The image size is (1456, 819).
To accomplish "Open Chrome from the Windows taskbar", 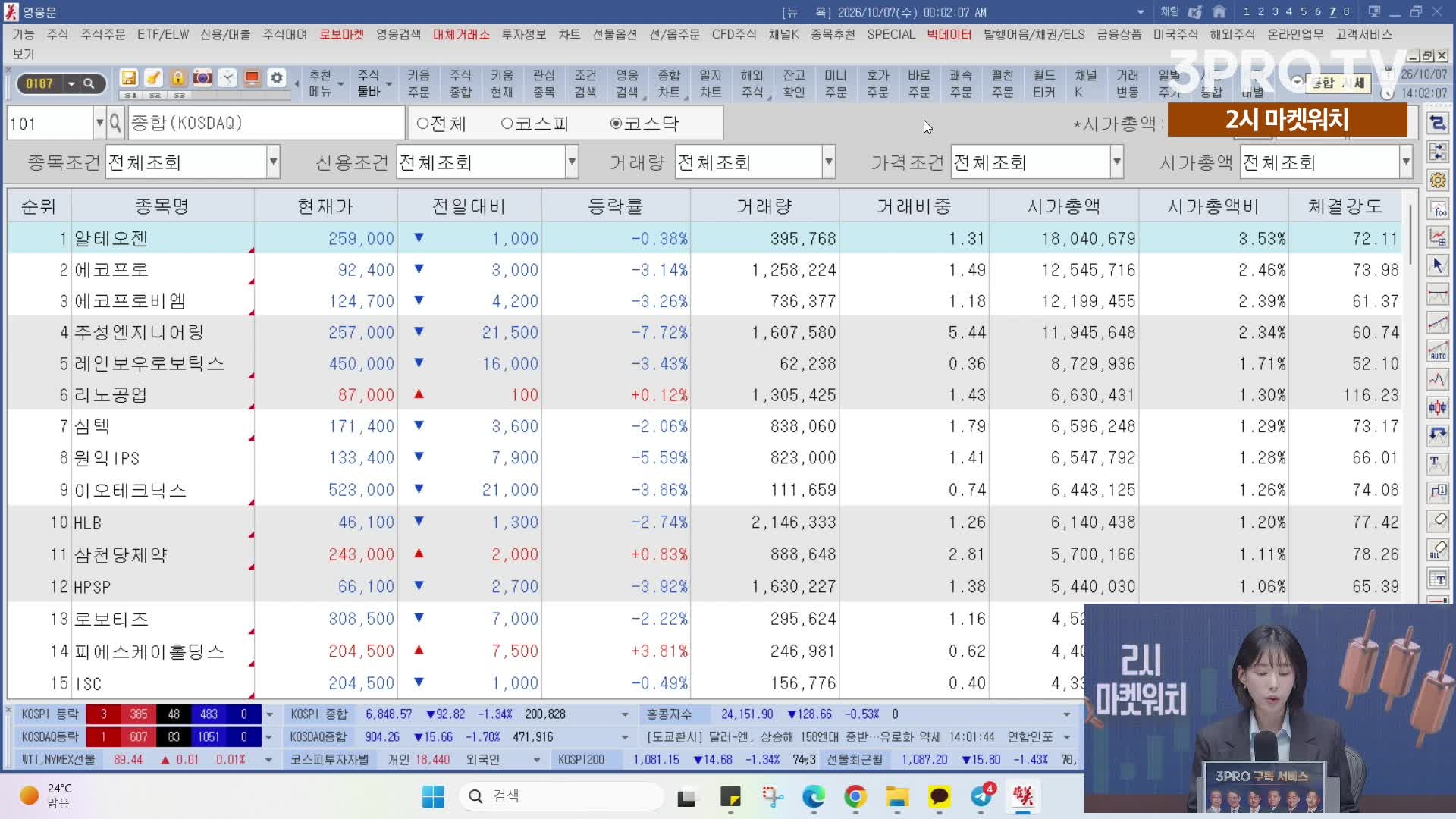I will [855, 796].
